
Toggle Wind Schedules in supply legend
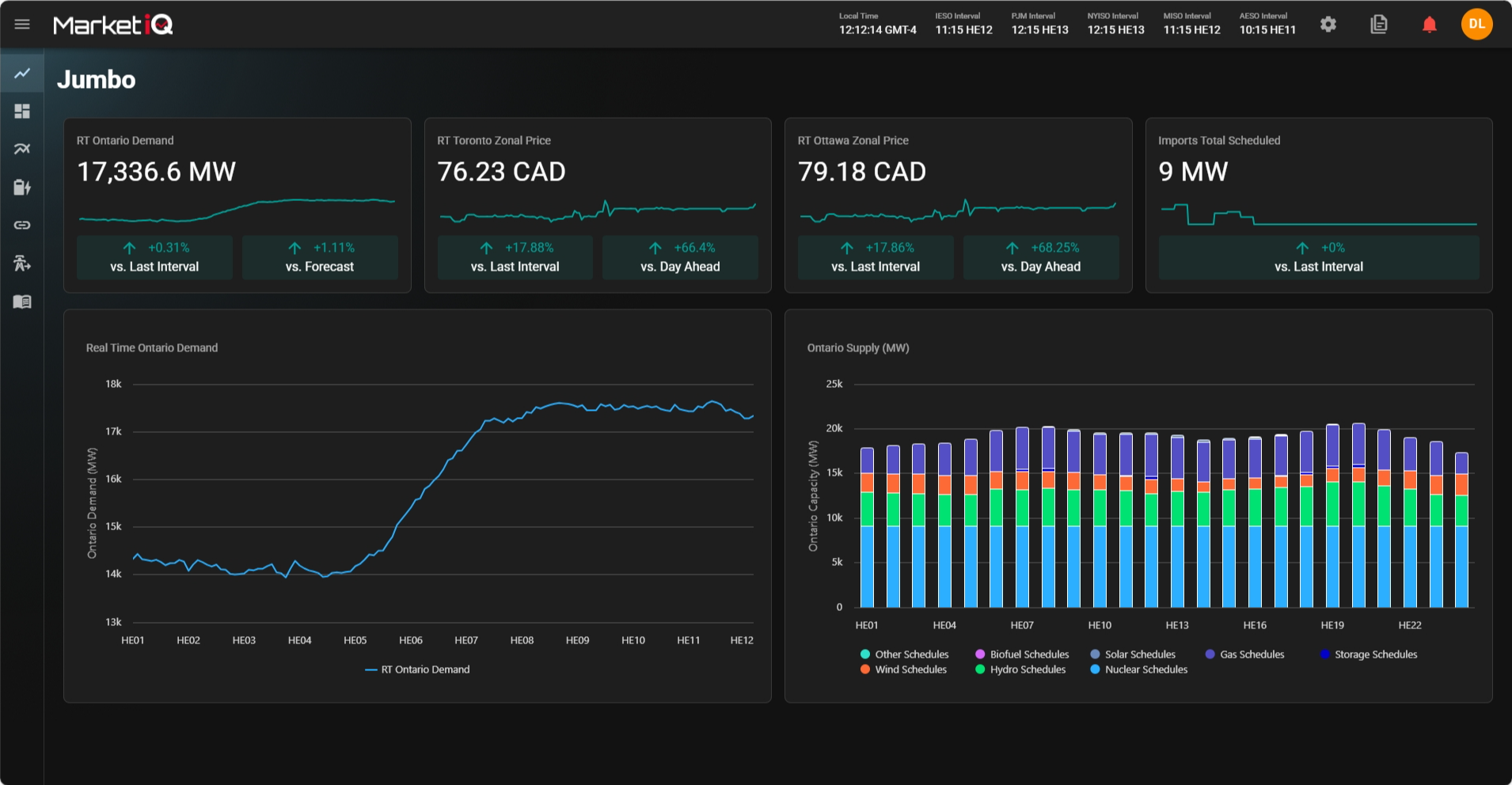[x=910, y=669]
